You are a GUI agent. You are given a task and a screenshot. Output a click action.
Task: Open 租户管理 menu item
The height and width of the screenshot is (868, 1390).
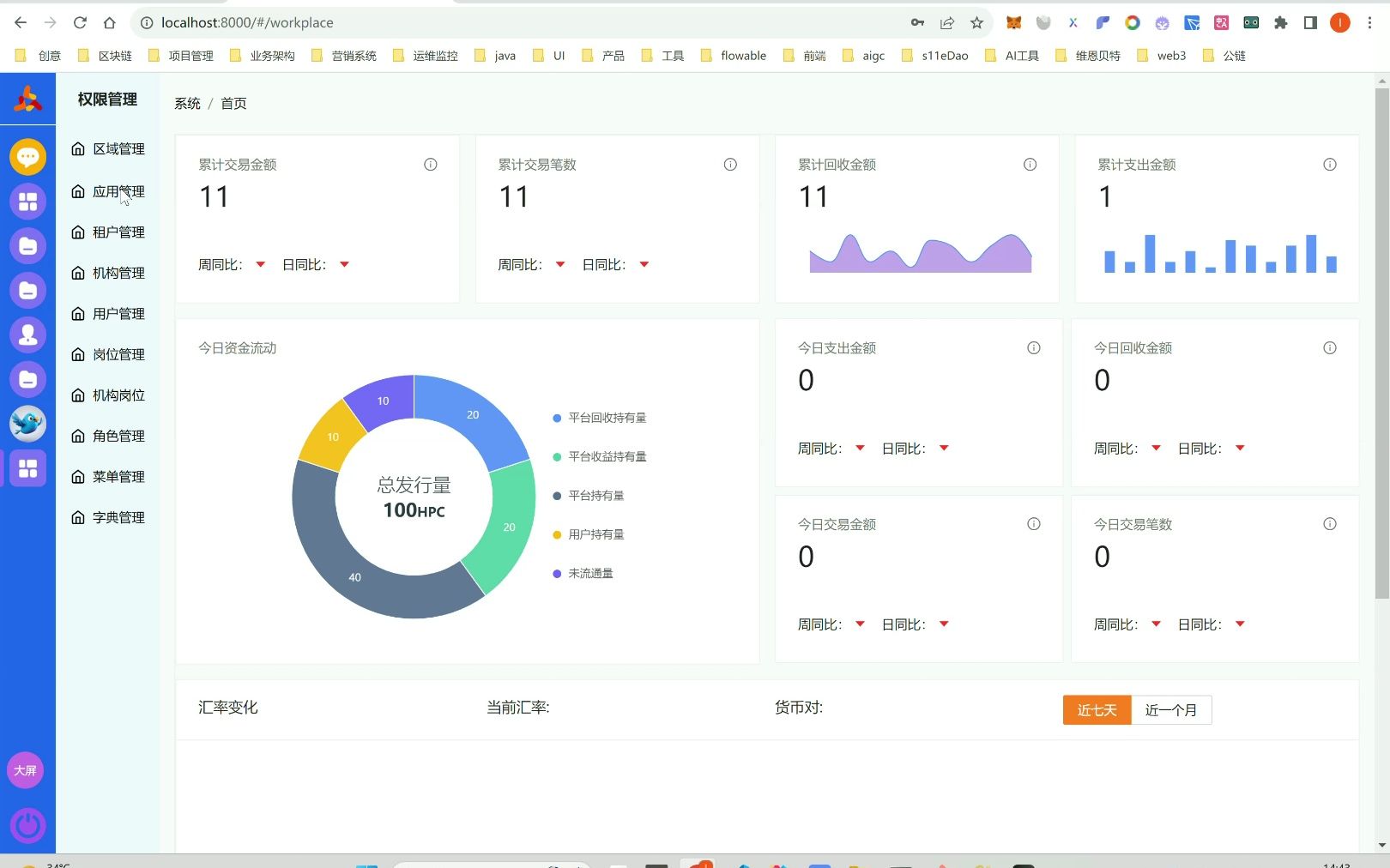coord(108,232)
